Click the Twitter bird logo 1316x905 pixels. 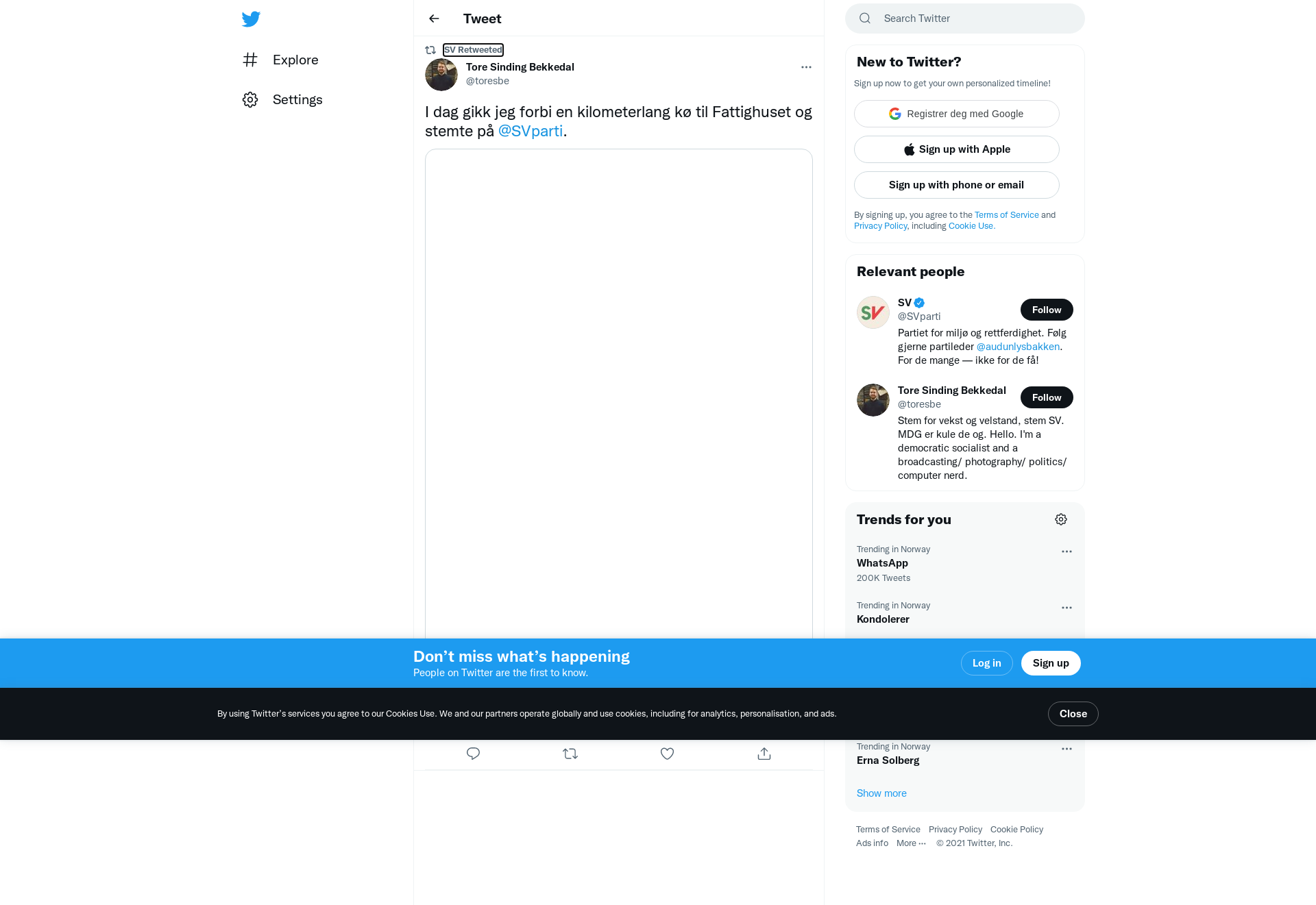click(251, 18)
